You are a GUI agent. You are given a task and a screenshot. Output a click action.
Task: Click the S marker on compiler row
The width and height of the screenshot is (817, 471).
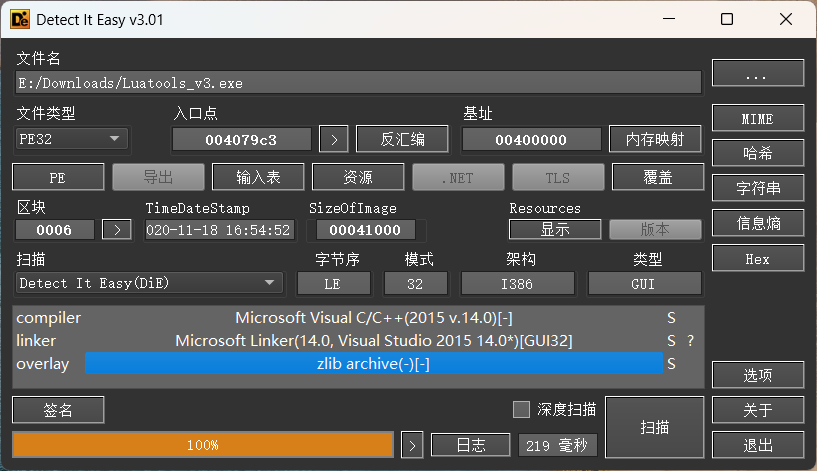pos(671,318)
